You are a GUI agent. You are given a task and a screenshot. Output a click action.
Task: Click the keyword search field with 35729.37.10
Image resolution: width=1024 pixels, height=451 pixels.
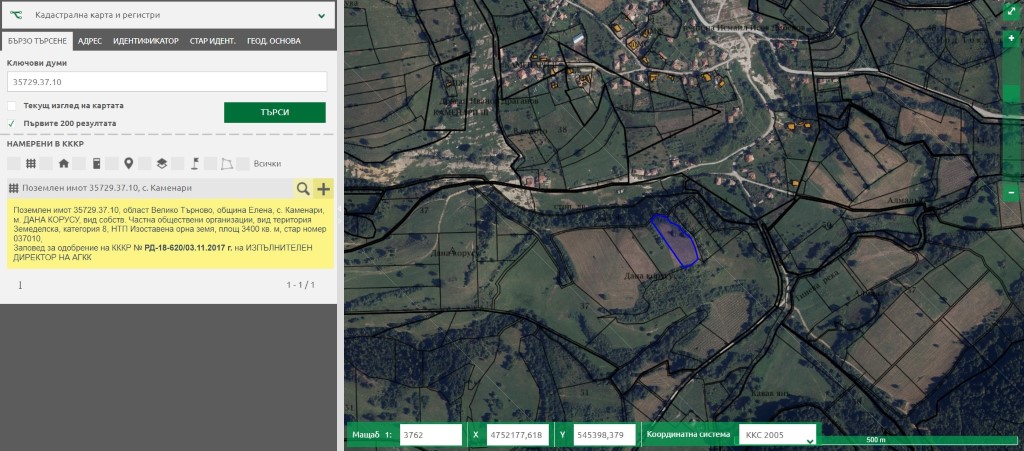tap(167, 81)
